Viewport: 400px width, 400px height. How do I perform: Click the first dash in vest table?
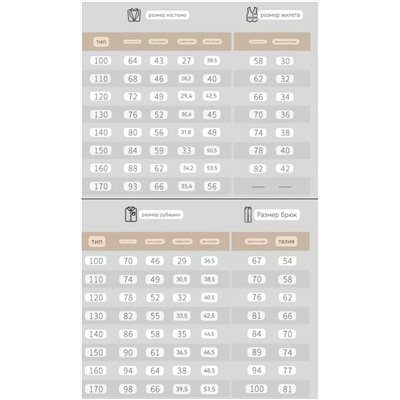pyautogui.click(x=258, y=187)
